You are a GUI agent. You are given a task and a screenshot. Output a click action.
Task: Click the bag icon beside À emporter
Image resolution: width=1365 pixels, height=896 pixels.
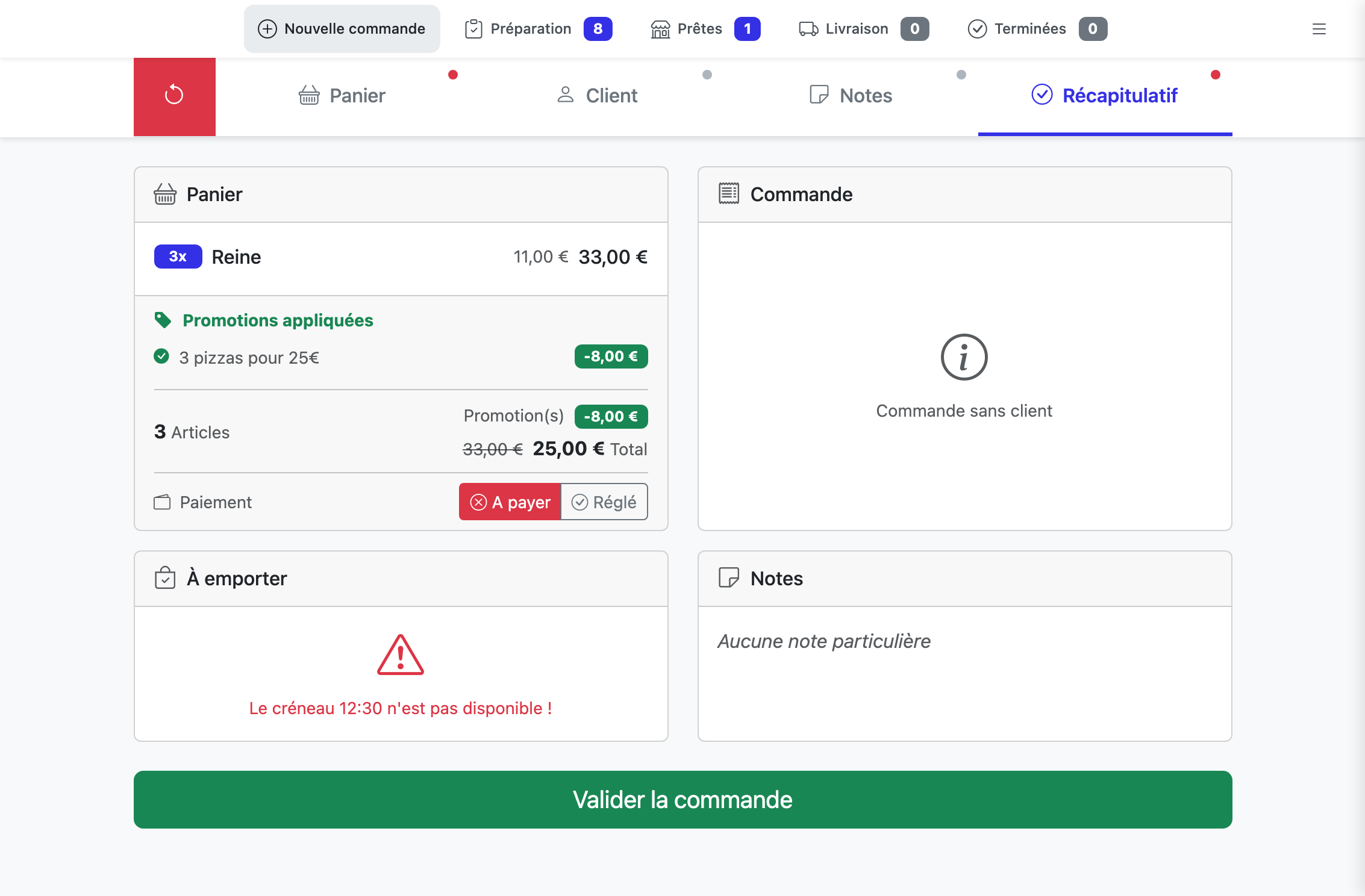(165, 578)
